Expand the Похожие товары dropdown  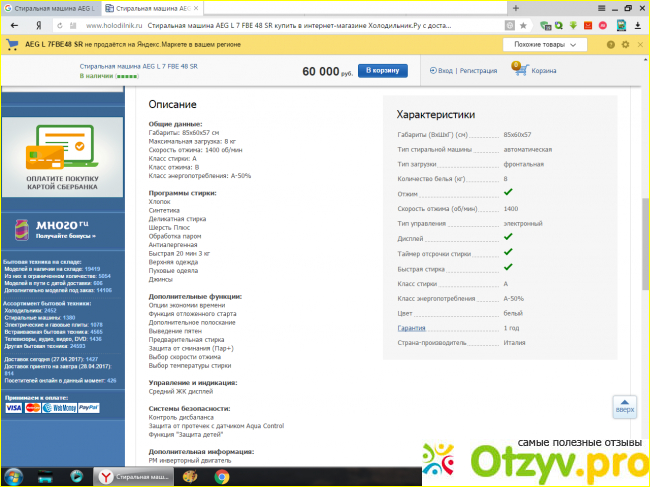coord(545,45)
